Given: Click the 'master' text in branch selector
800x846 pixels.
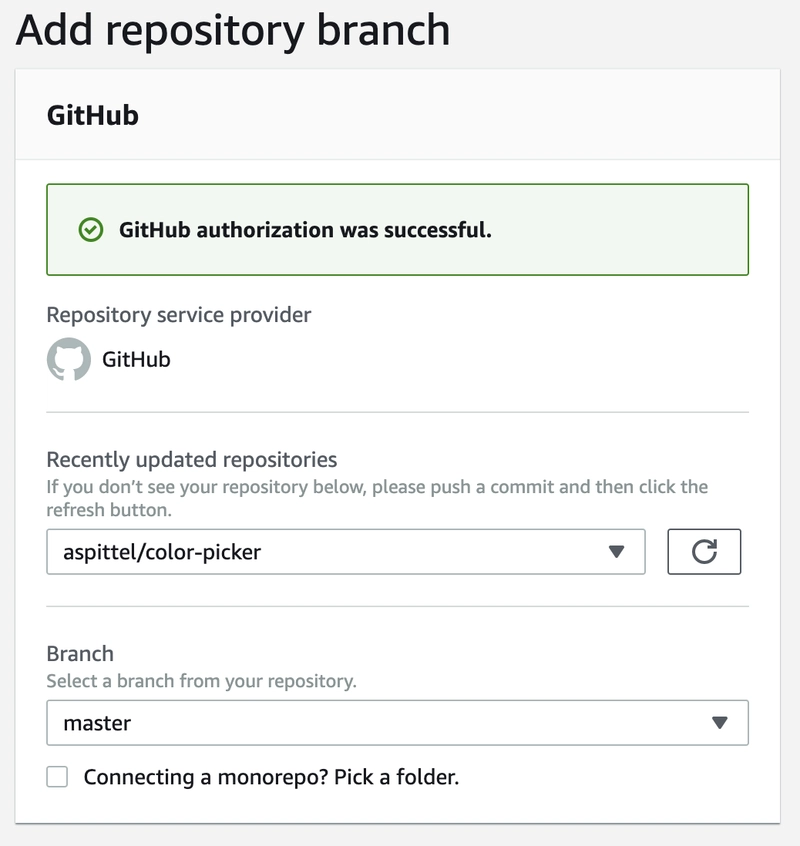Looking at the screenshot, I should coord(97,723).
